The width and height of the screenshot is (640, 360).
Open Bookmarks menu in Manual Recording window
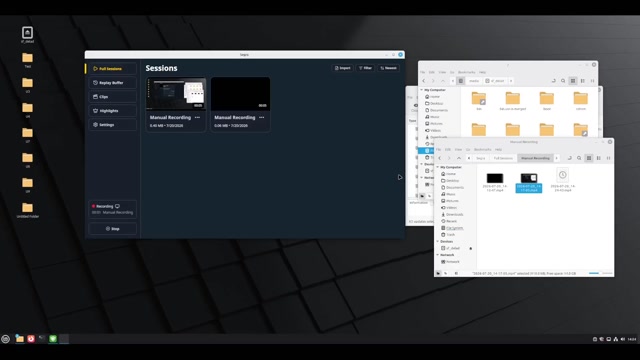[482, 149]
